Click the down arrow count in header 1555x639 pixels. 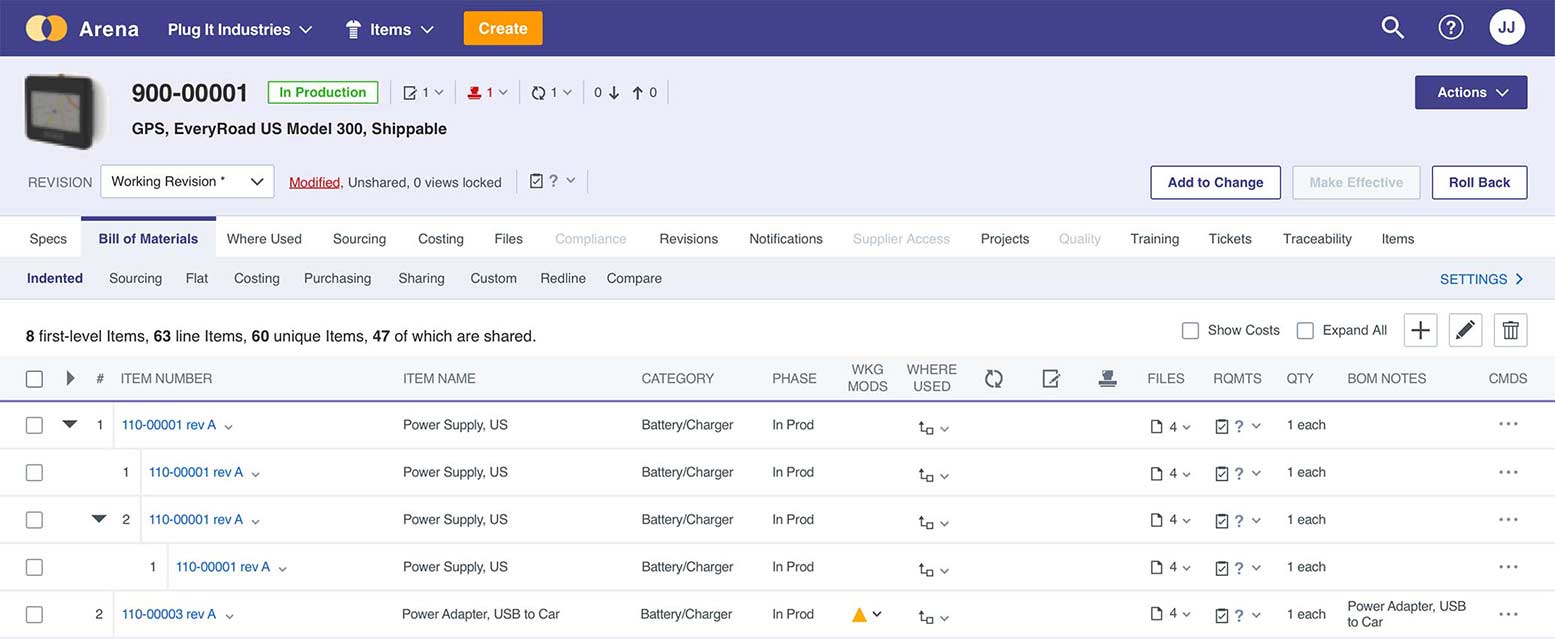[607, 93]
